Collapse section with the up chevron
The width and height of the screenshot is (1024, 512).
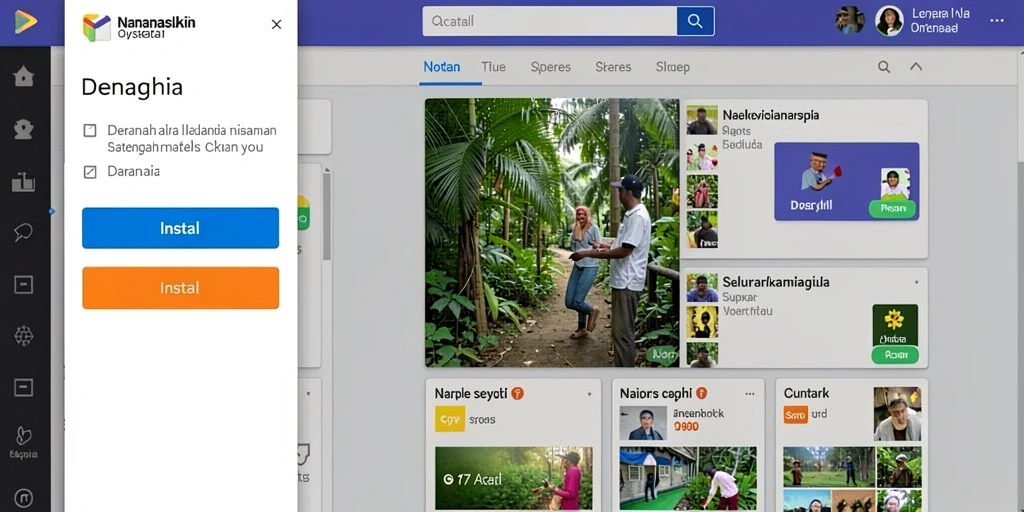916,67
